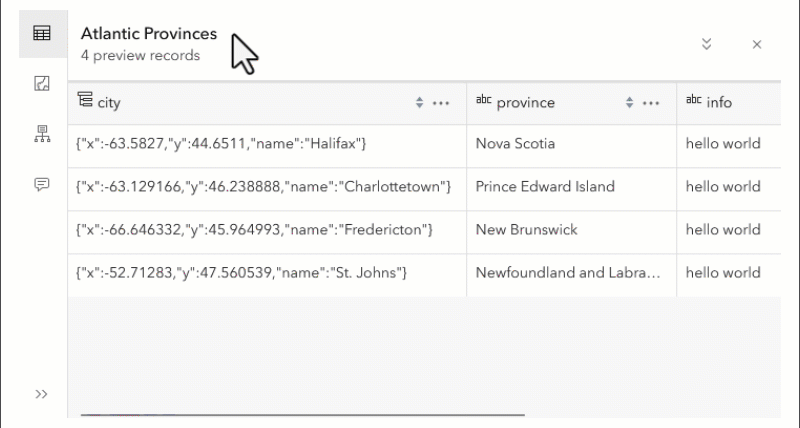The width and height of the screenshot is (800, 428).
Task: Sort the city column
Action: (x=420, y=102)
